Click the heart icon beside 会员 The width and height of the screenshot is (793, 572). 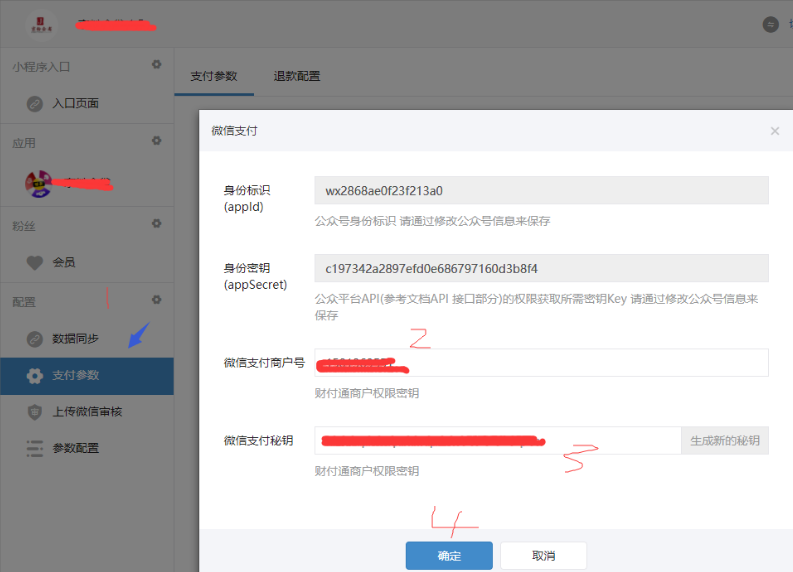pos(35,262)
